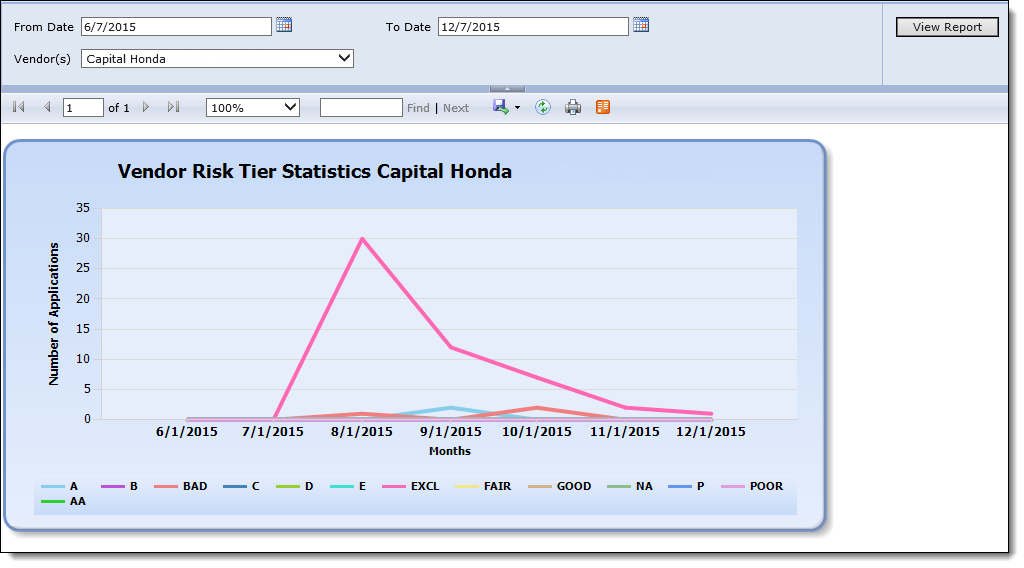
Task: Click the 6/1/2015 axis label
Action: coord(187,432)
